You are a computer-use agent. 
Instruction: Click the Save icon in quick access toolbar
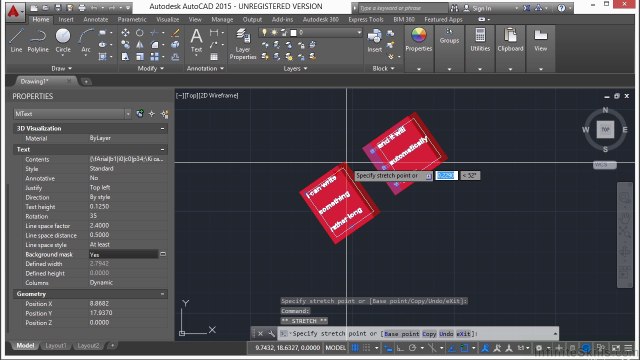pos(58,8)
